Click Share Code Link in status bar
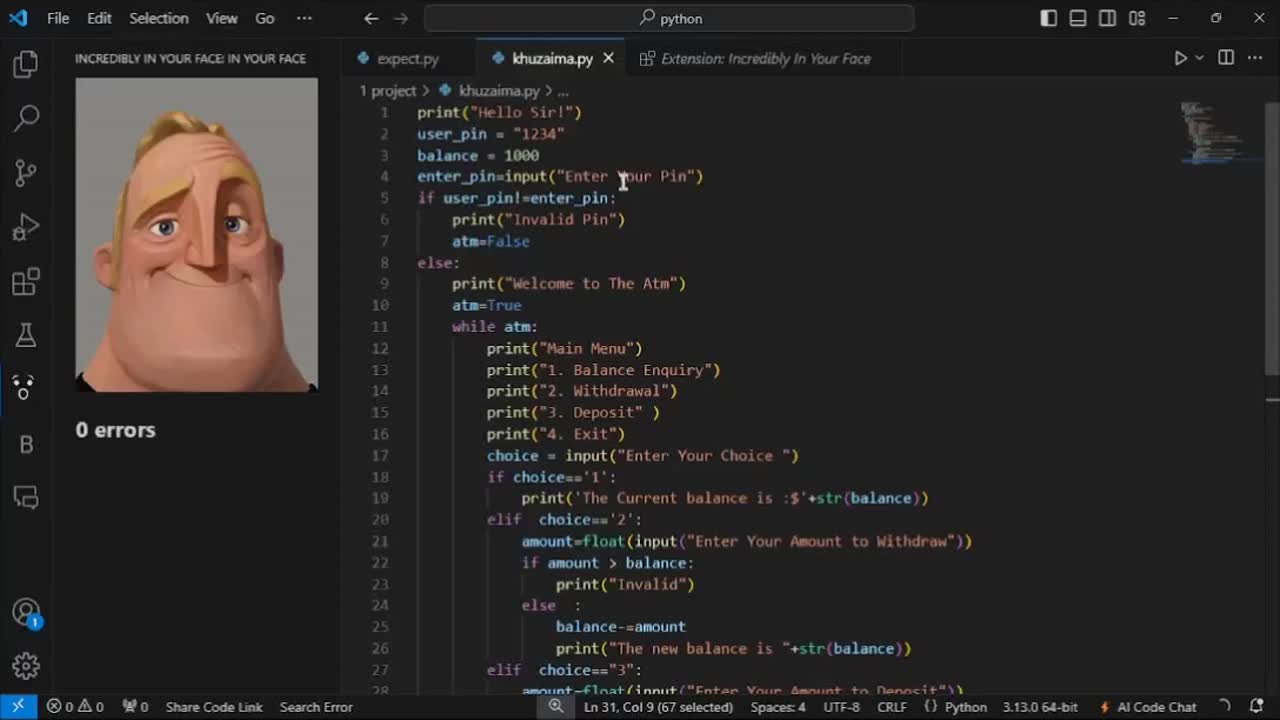 coord(213,707)
